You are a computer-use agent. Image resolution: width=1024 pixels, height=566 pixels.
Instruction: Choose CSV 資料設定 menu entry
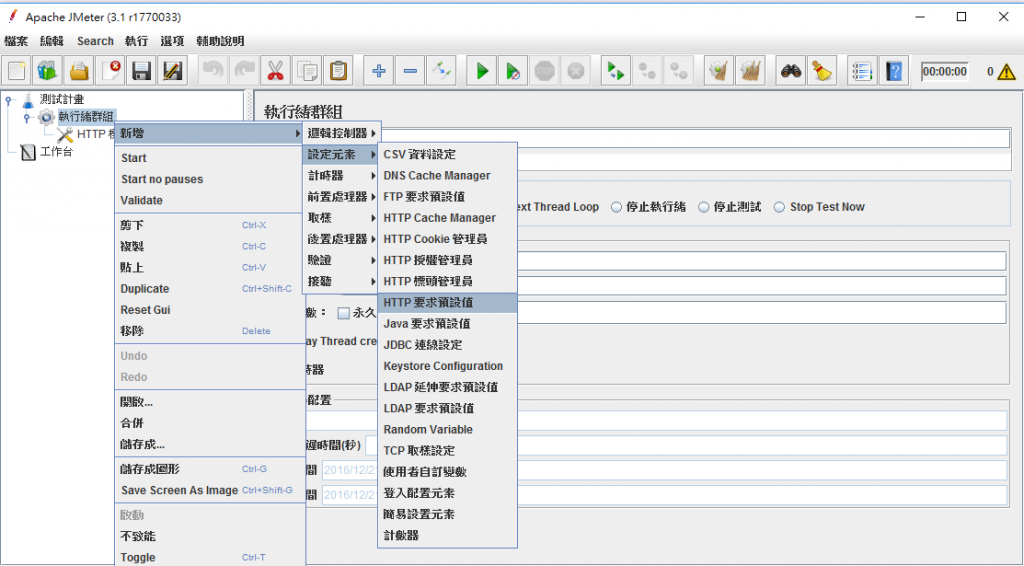(x=447, y=155)
